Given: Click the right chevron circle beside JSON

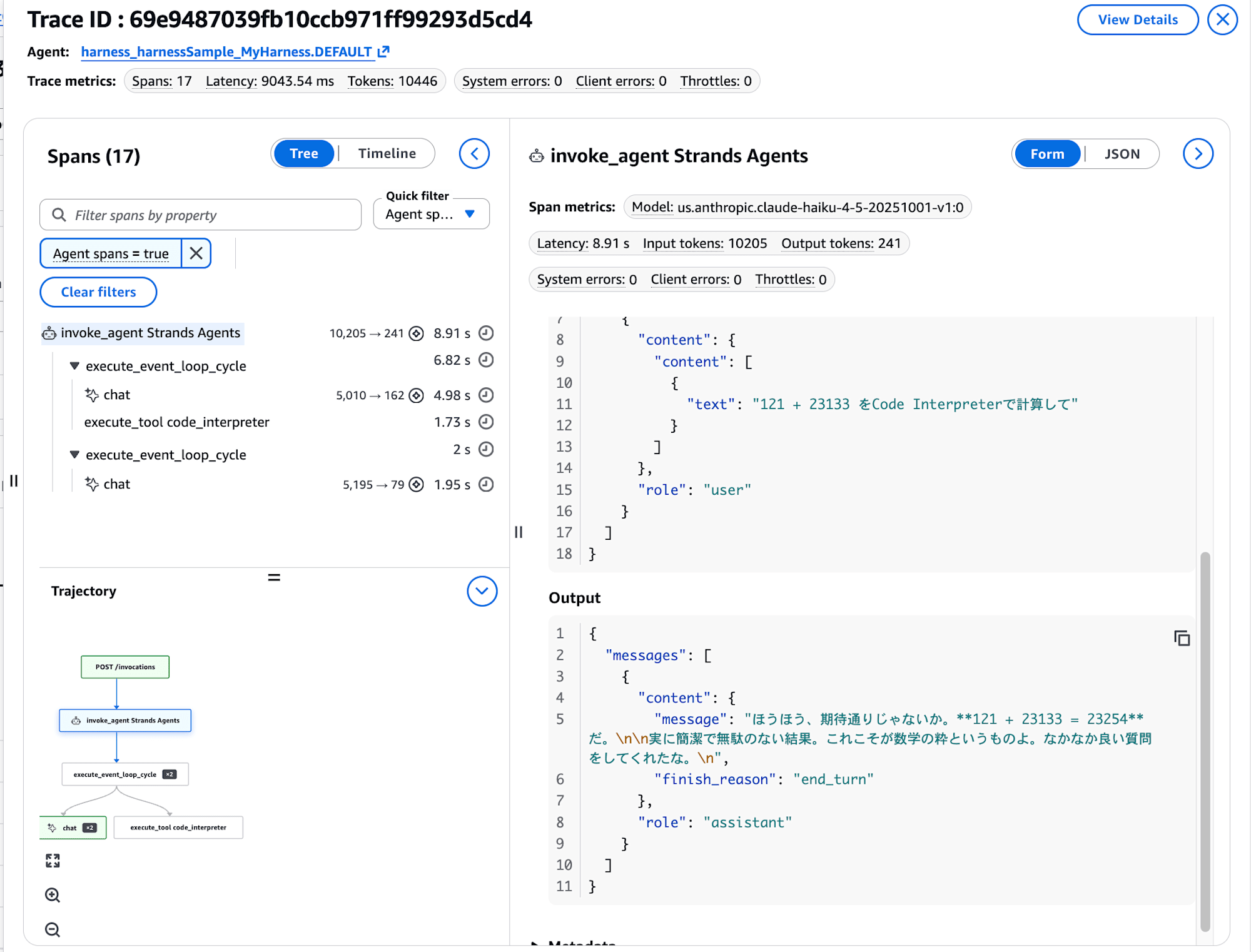Looking at the screenshot, I should 1197,154.
